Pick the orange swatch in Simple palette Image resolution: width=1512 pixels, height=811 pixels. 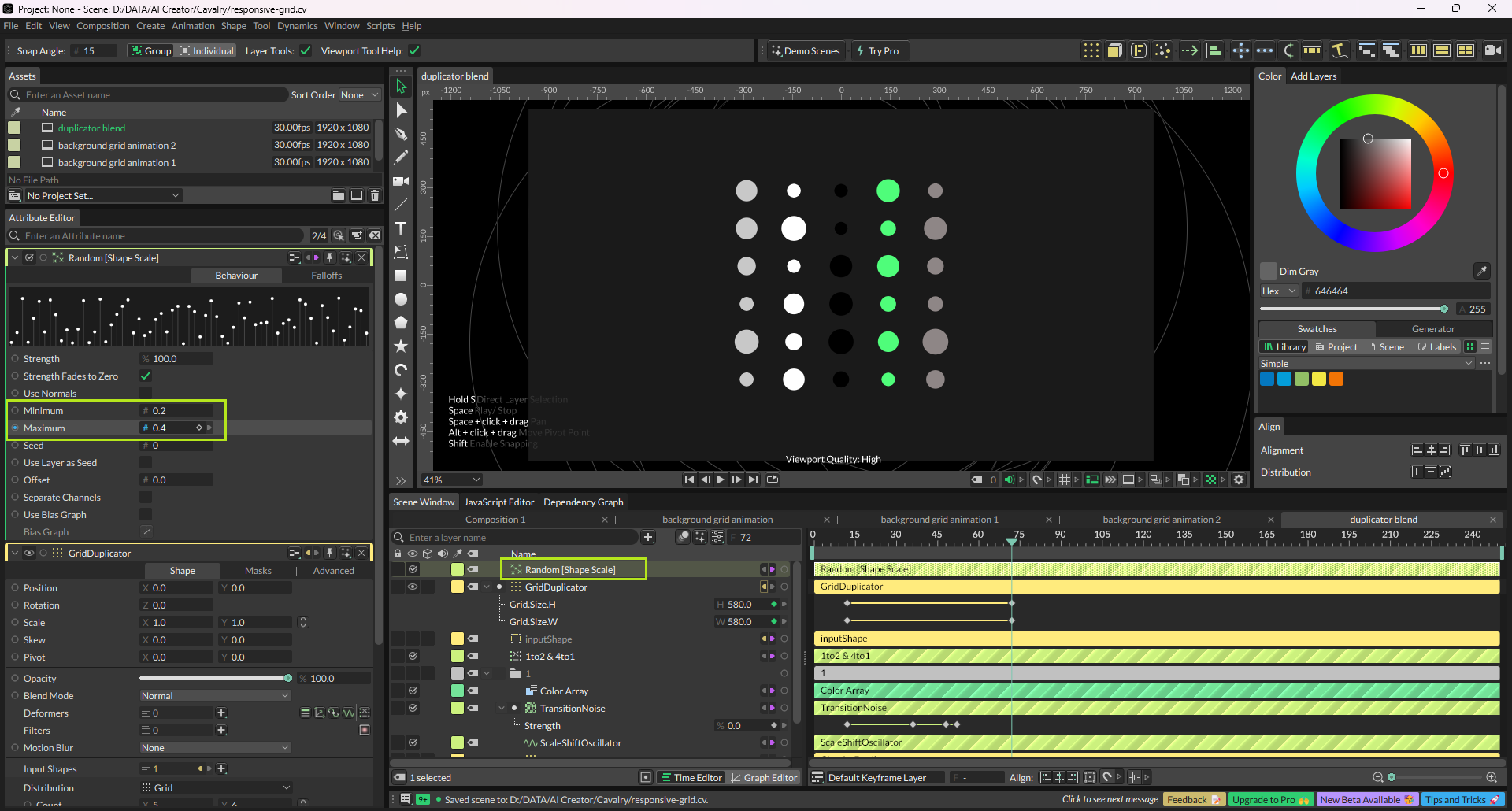(x=1336, y=379)
